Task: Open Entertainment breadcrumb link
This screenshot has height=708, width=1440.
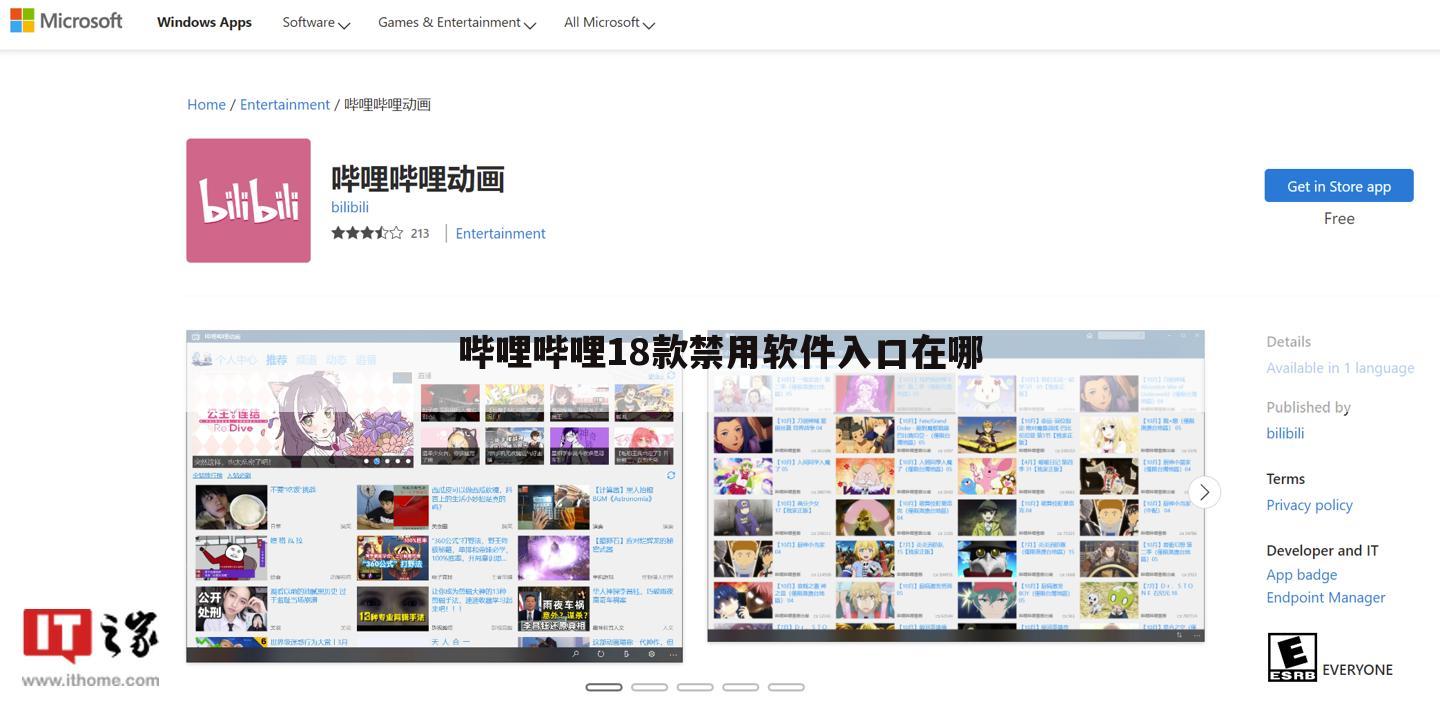Action: (x=285, y=104)
